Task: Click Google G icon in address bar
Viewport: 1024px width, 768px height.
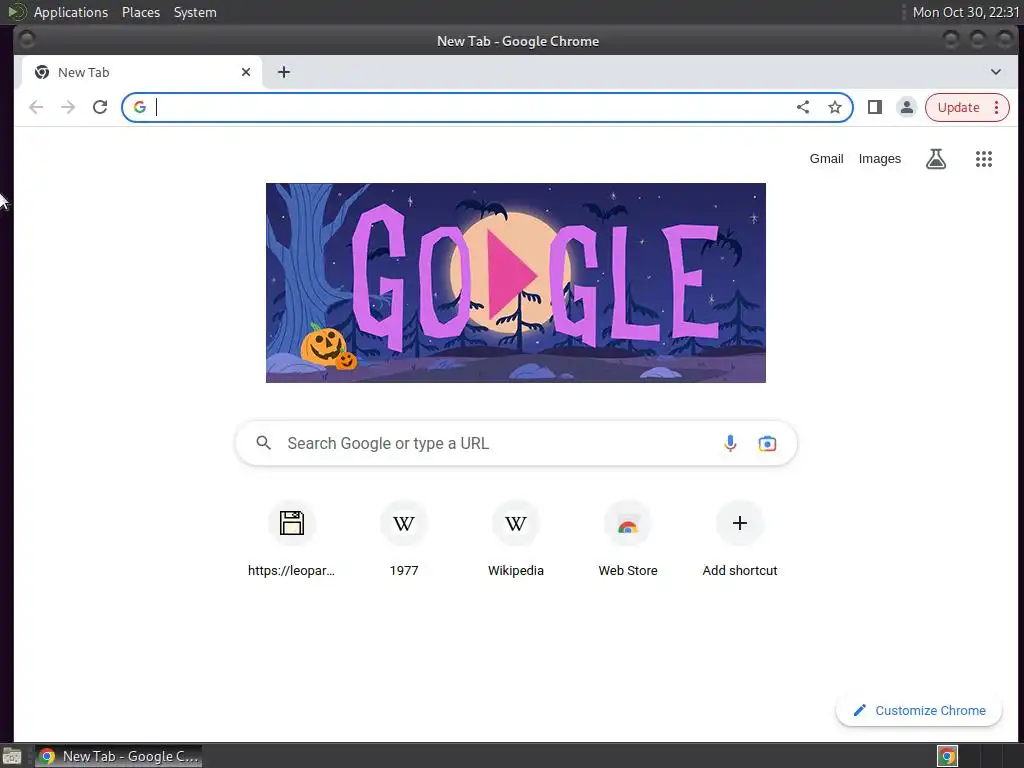Action: (x=140, y=107)
